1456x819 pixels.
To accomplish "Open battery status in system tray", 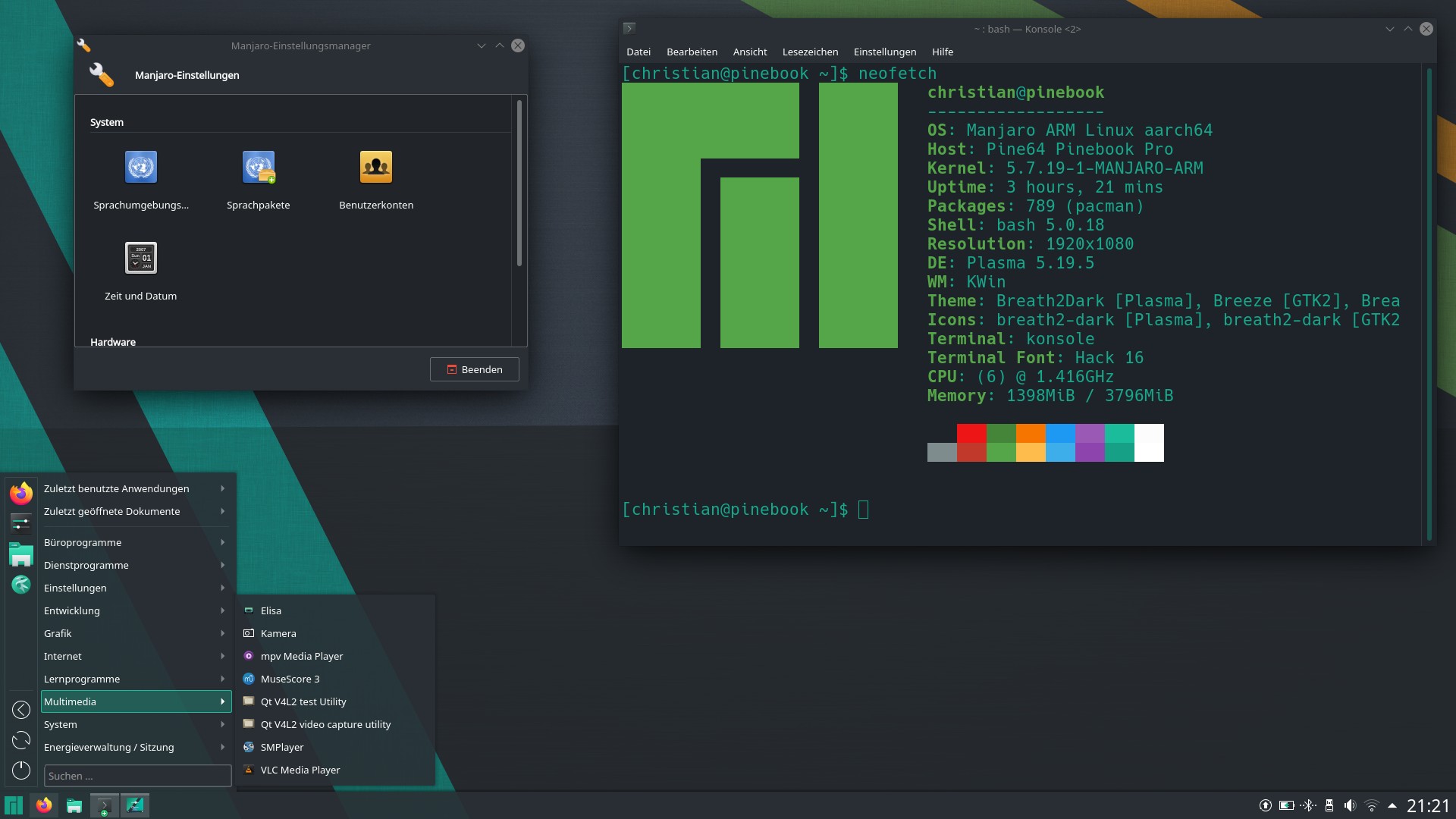I will tap(1286, 806).
